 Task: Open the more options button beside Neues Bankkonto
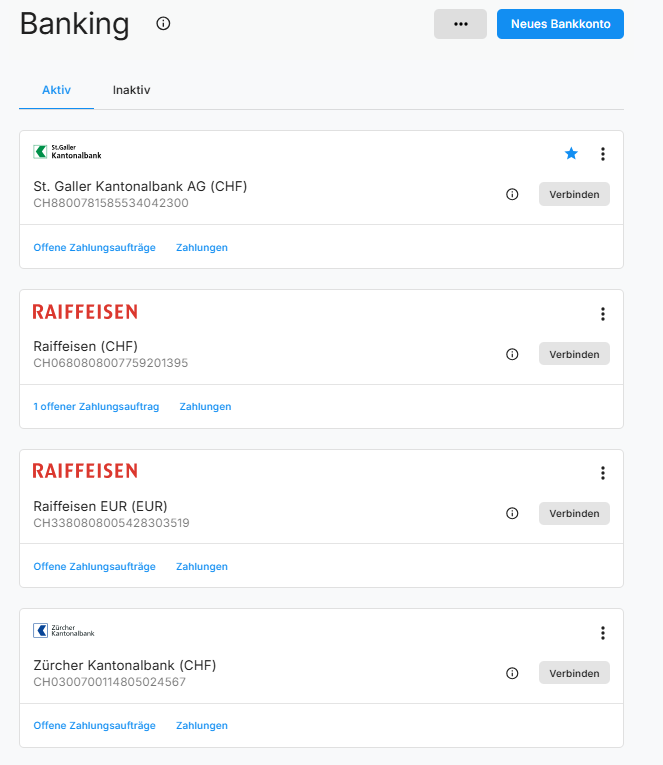(x=460, y=24)
